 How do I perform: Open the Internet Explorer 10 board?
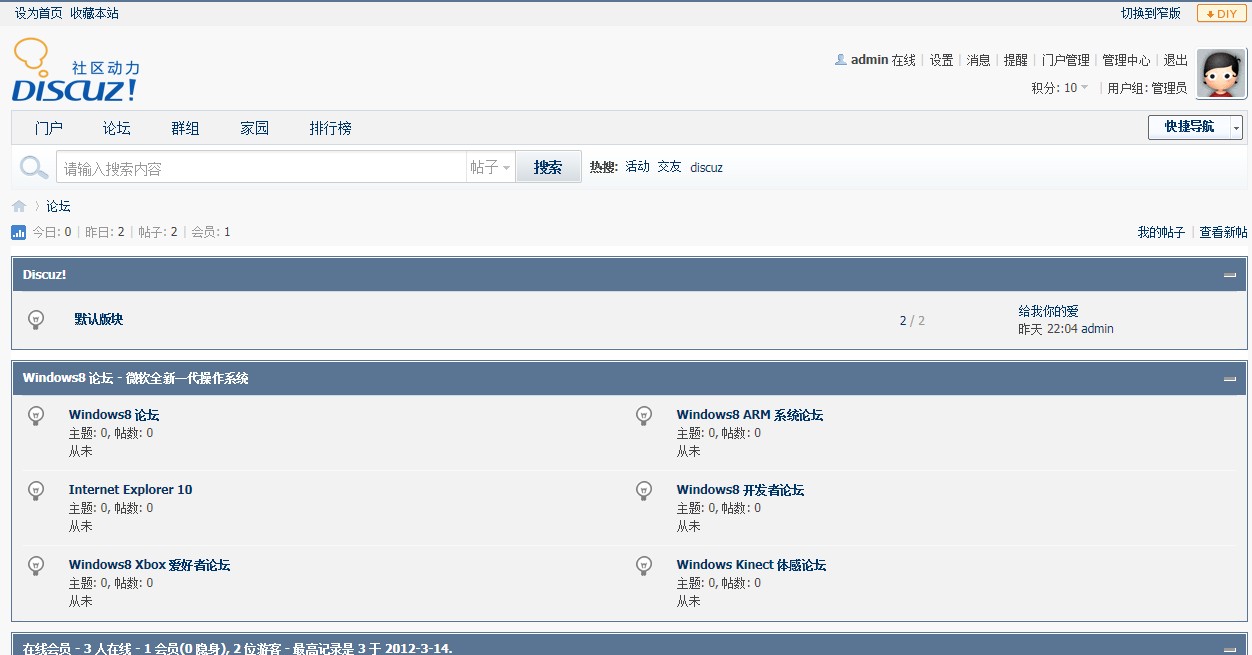pos(130,490)
